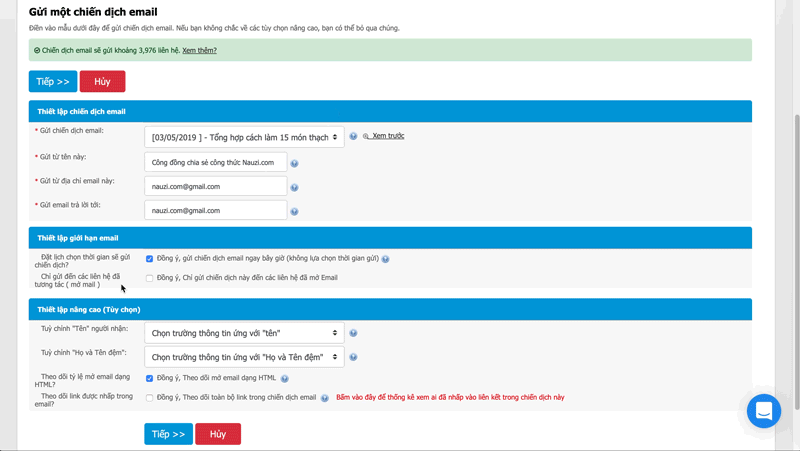
Task: Enable sending only to contacts who opened email
Action: (x=150, y=278)
